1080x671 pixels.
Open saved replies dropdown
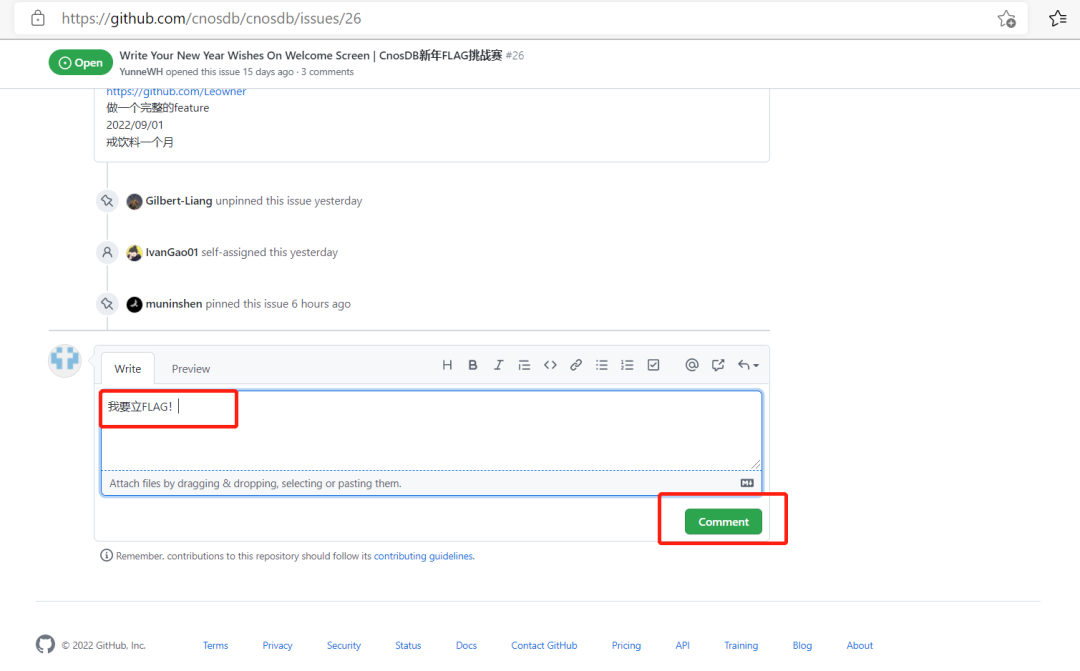[x=748, y=365]
